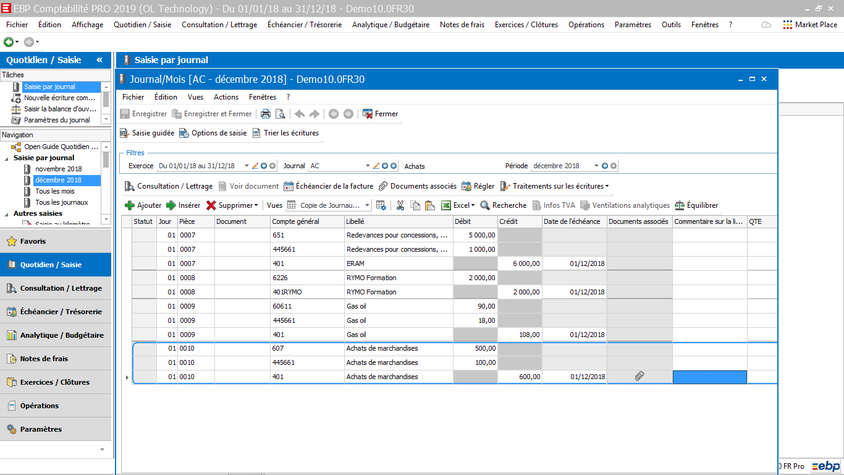Open the Actions menu in the journal window
The height and width of the screenshot is (475, 844).
[x=226, y=97]
